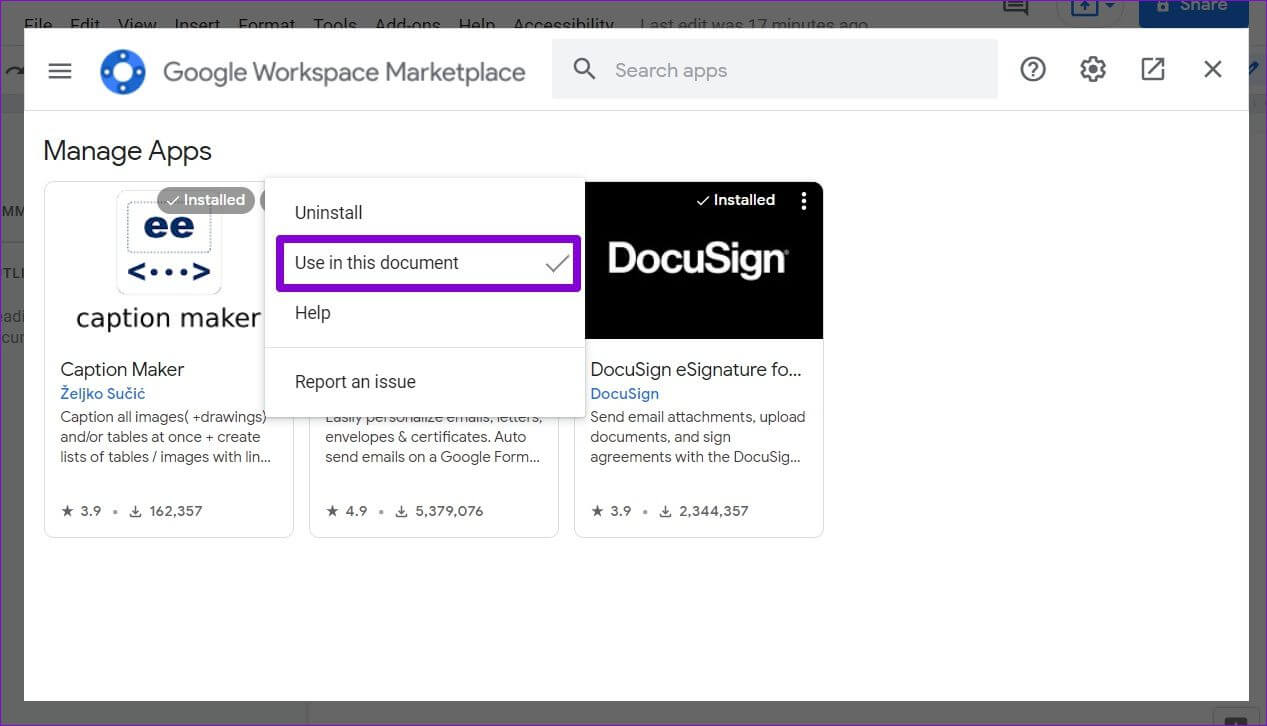Image resolution: width=1267 pixels, height=726 pixels.
Task: Open the Marketplace settings gear
Action: coord(1092,69)
